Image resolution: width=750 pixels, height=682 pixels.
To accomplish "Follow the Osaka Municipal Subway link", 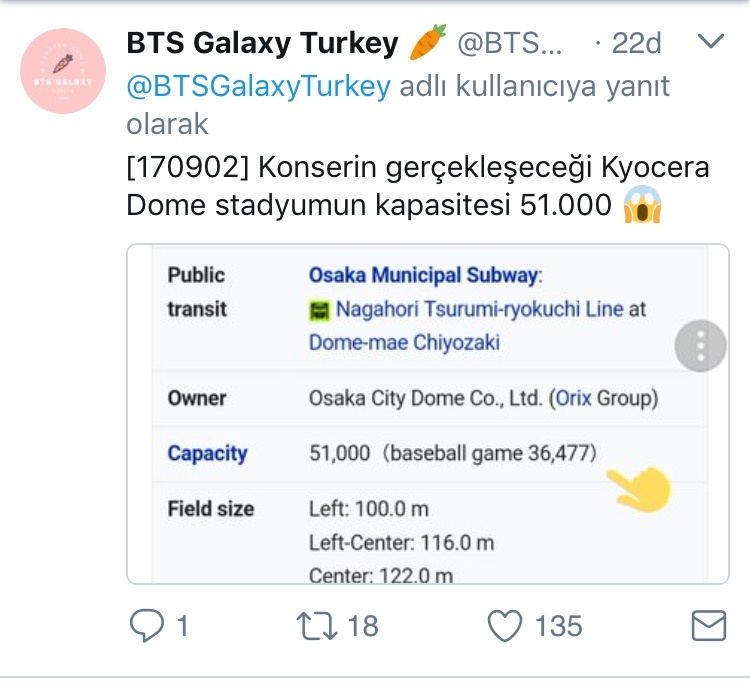I will pos(423,275).
